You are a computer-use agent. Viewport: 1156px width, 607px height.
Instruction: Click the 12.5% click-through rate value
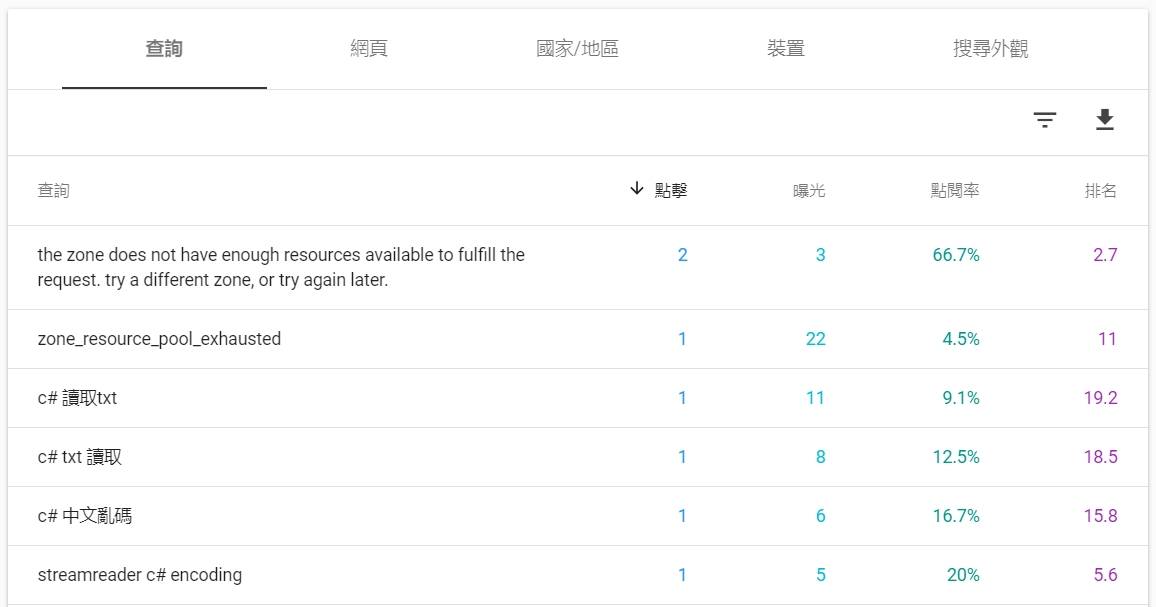tap(956, 457)
